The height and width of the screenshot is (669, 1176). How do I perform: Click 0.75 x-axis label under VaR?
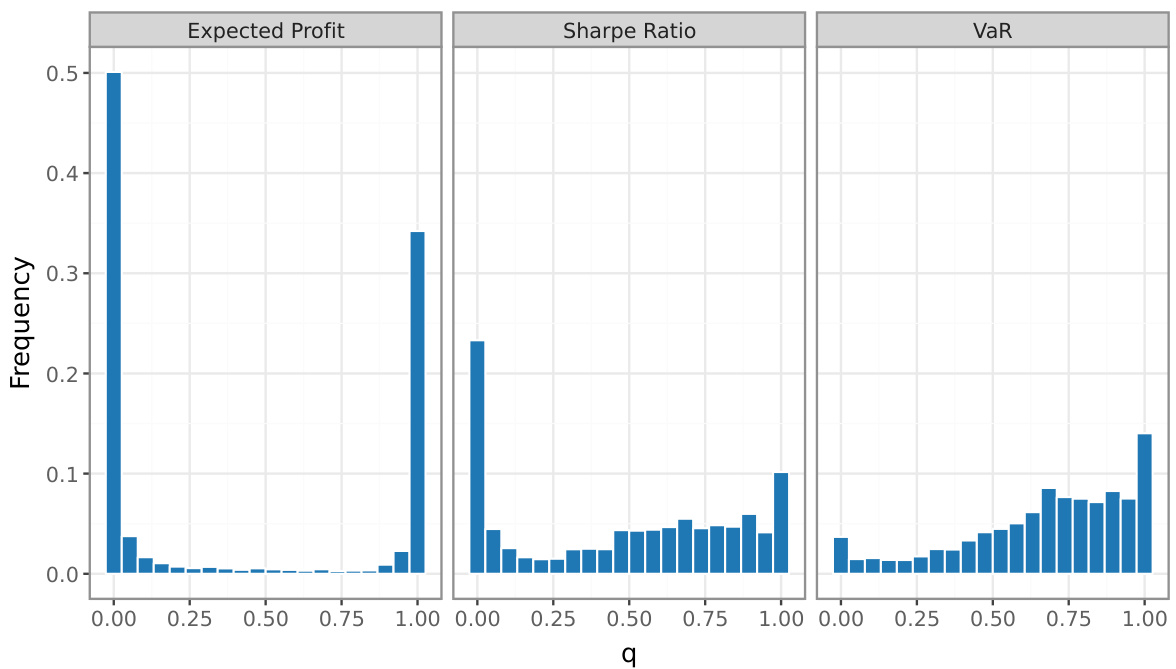coord(1068,618)
